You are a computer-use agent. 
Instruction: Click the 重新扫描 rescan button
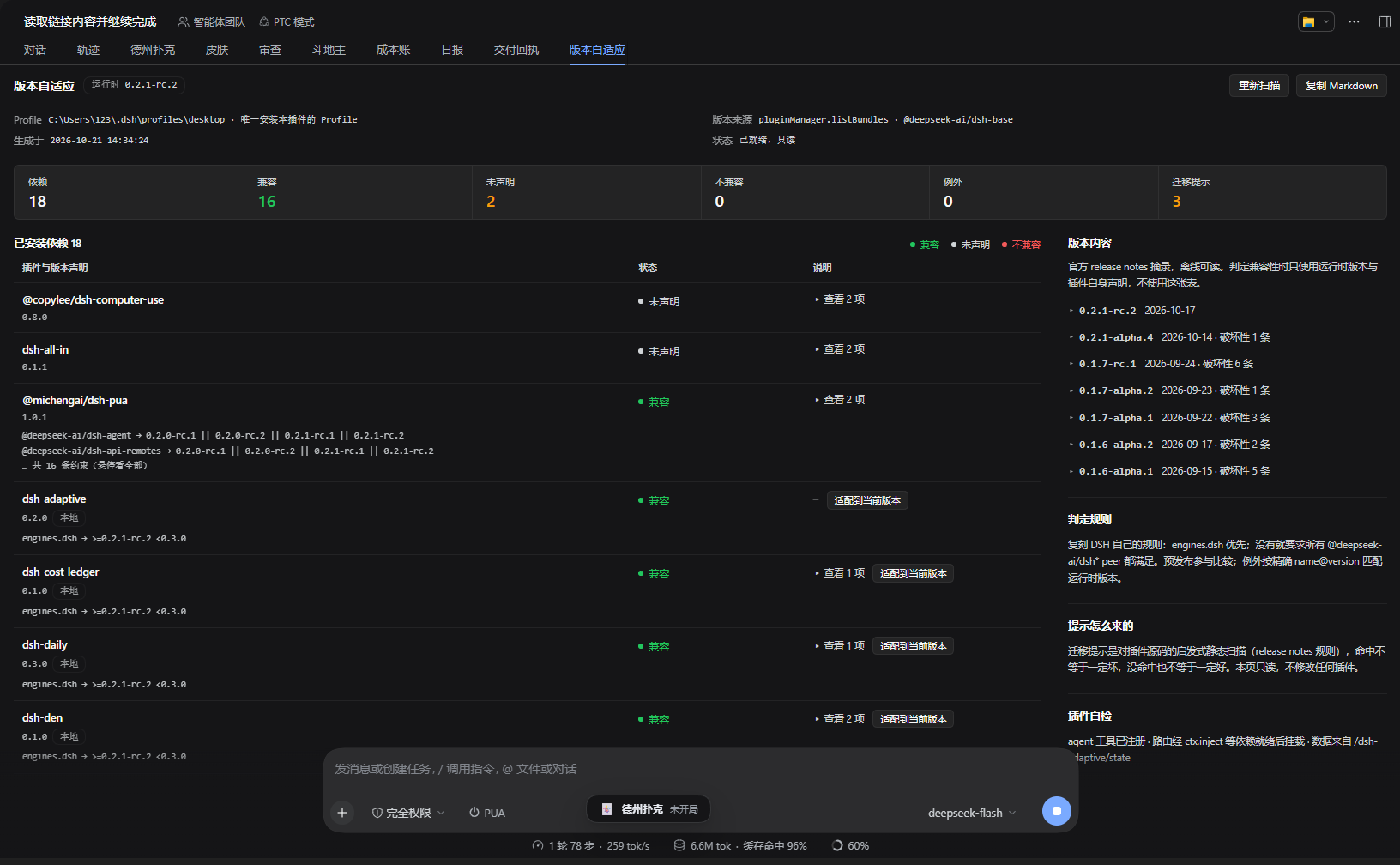point(1259,86)
